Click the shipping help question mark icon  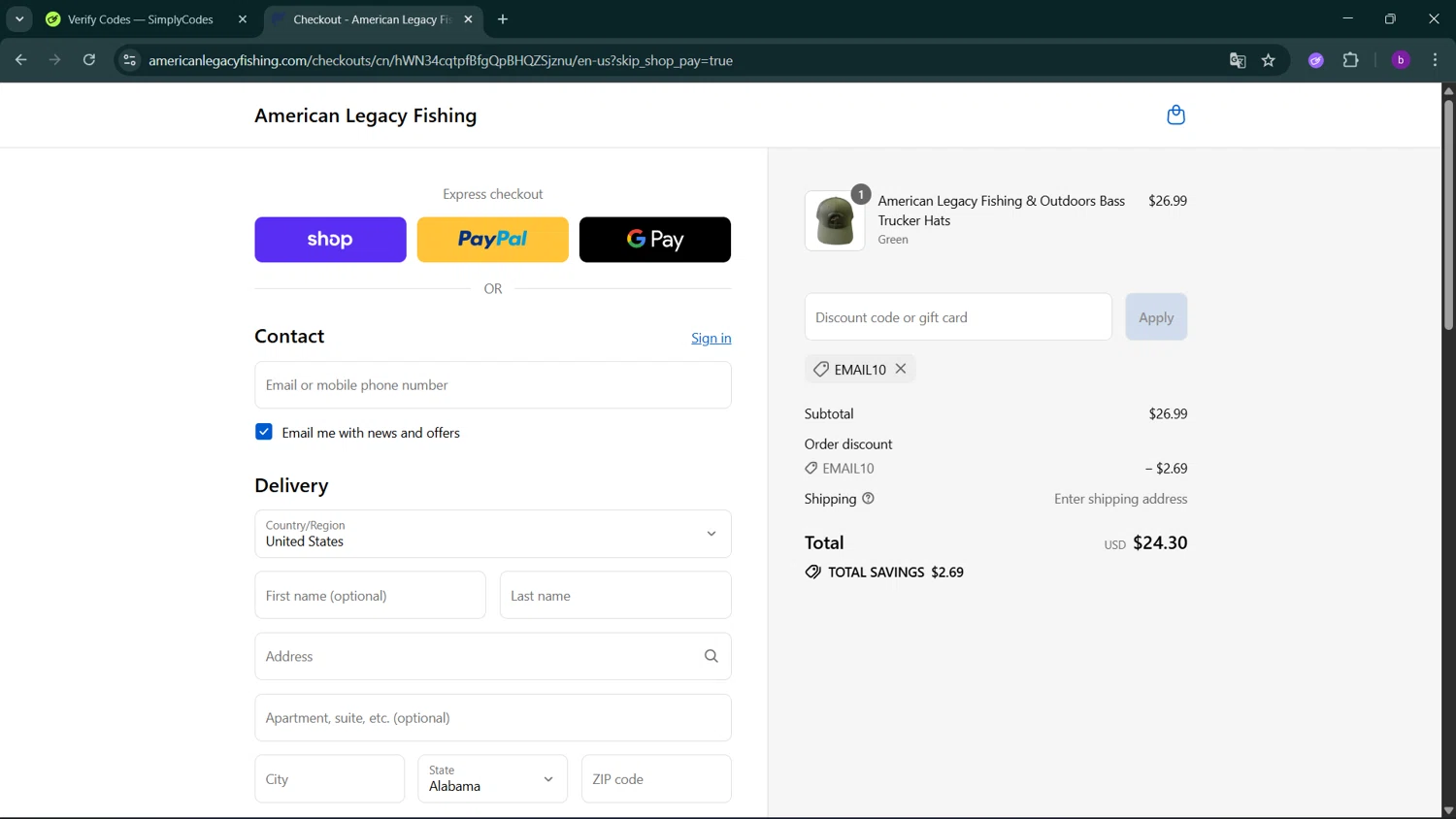click(x=868, y=499)
